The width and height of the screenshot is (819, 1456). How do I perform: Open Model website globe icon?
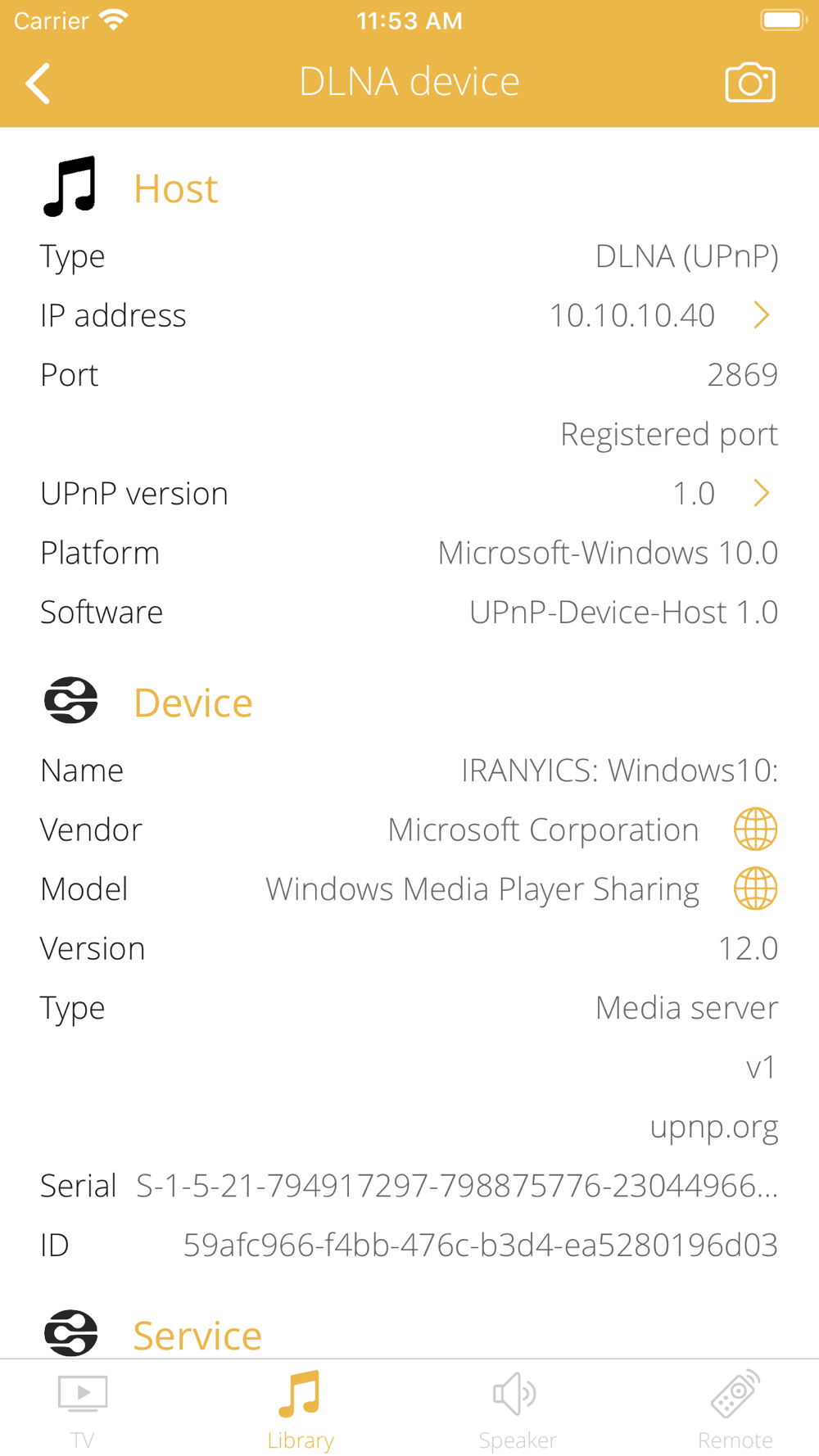pos(755,889)
